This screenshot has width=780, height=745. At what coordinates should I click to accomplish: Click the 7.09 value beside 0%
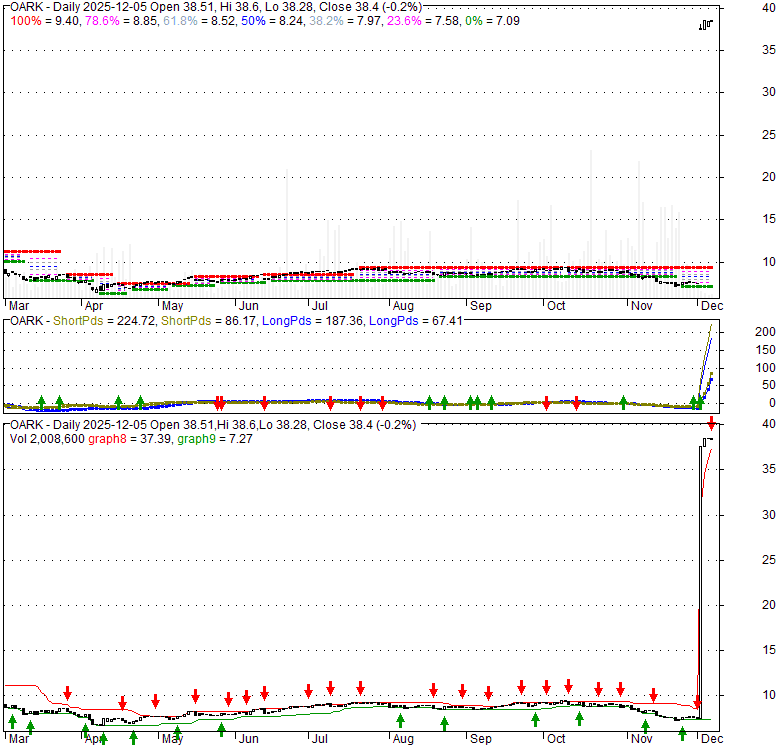(507, 21)
